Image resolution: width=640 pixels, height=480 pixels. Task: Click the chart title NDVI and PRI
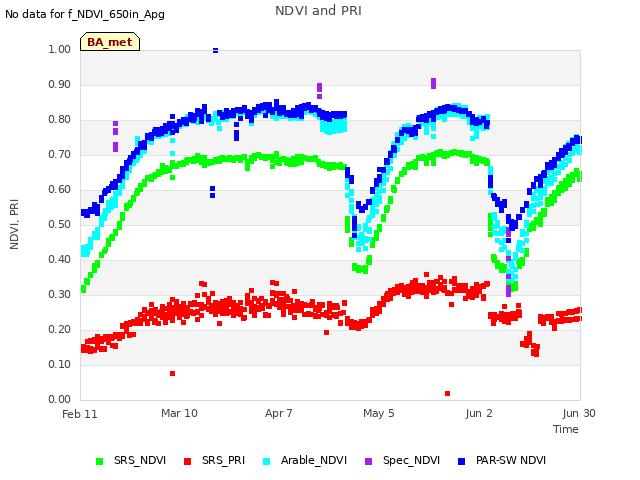(x=318, y=11)
